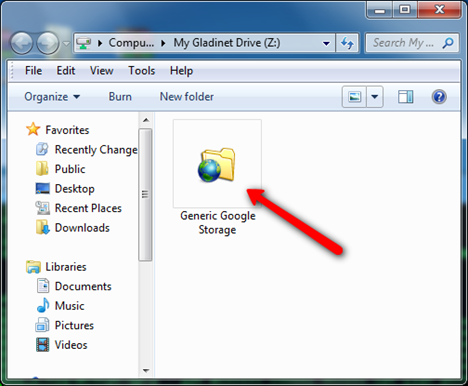
Task: Select Libraries in navigation pane
Action: tap(66, 267)
